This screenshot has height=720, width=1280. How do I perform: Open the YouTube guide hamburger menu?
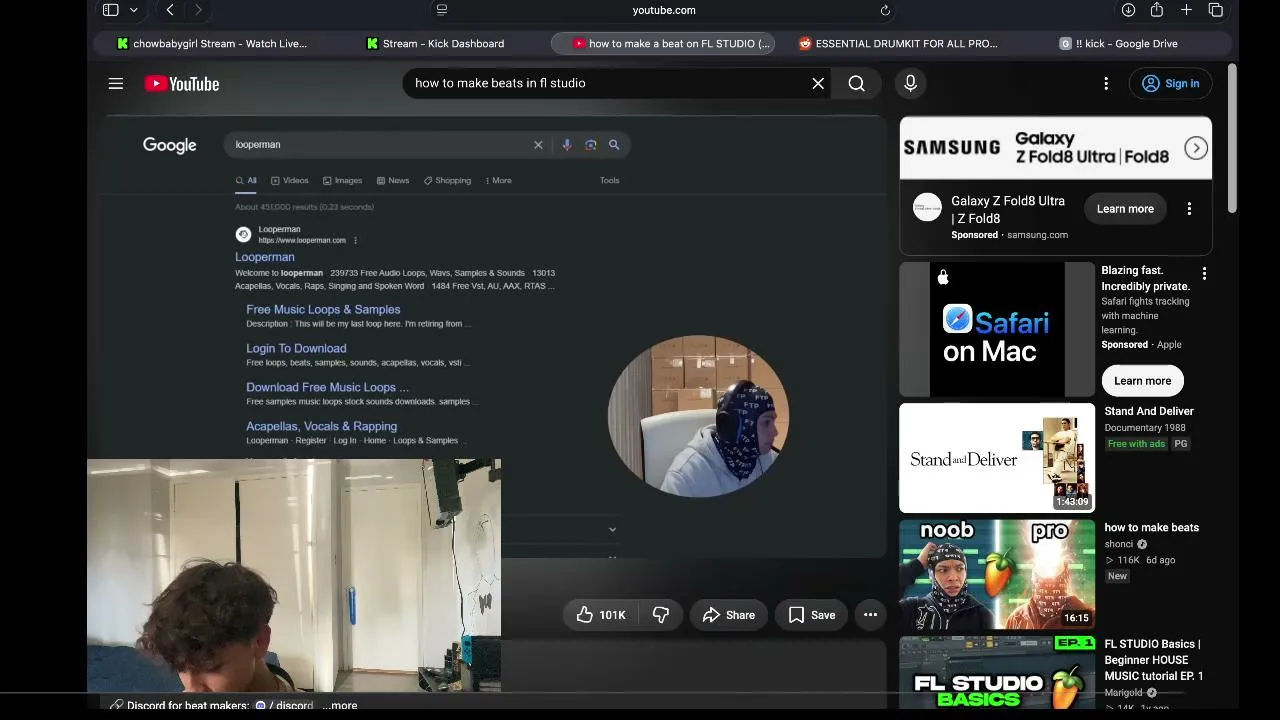pos(116,84)
